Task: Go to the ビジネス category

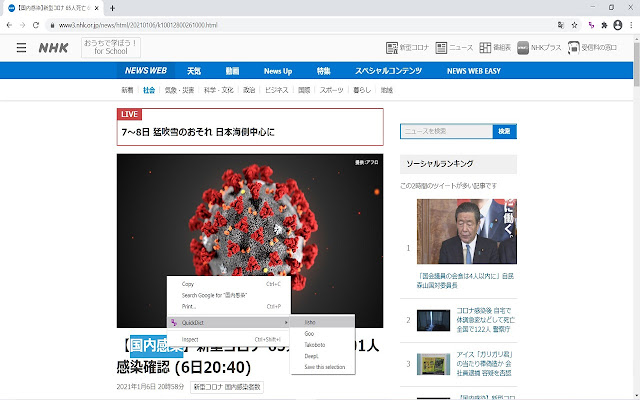Action: point(276,90)
